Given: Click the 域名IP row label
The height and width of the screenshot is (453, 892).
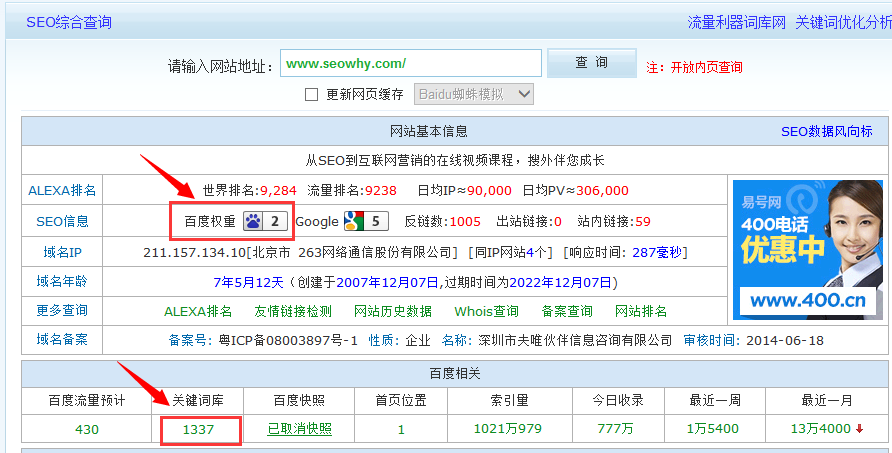Looking at the screenshot, I should [62, 252].
